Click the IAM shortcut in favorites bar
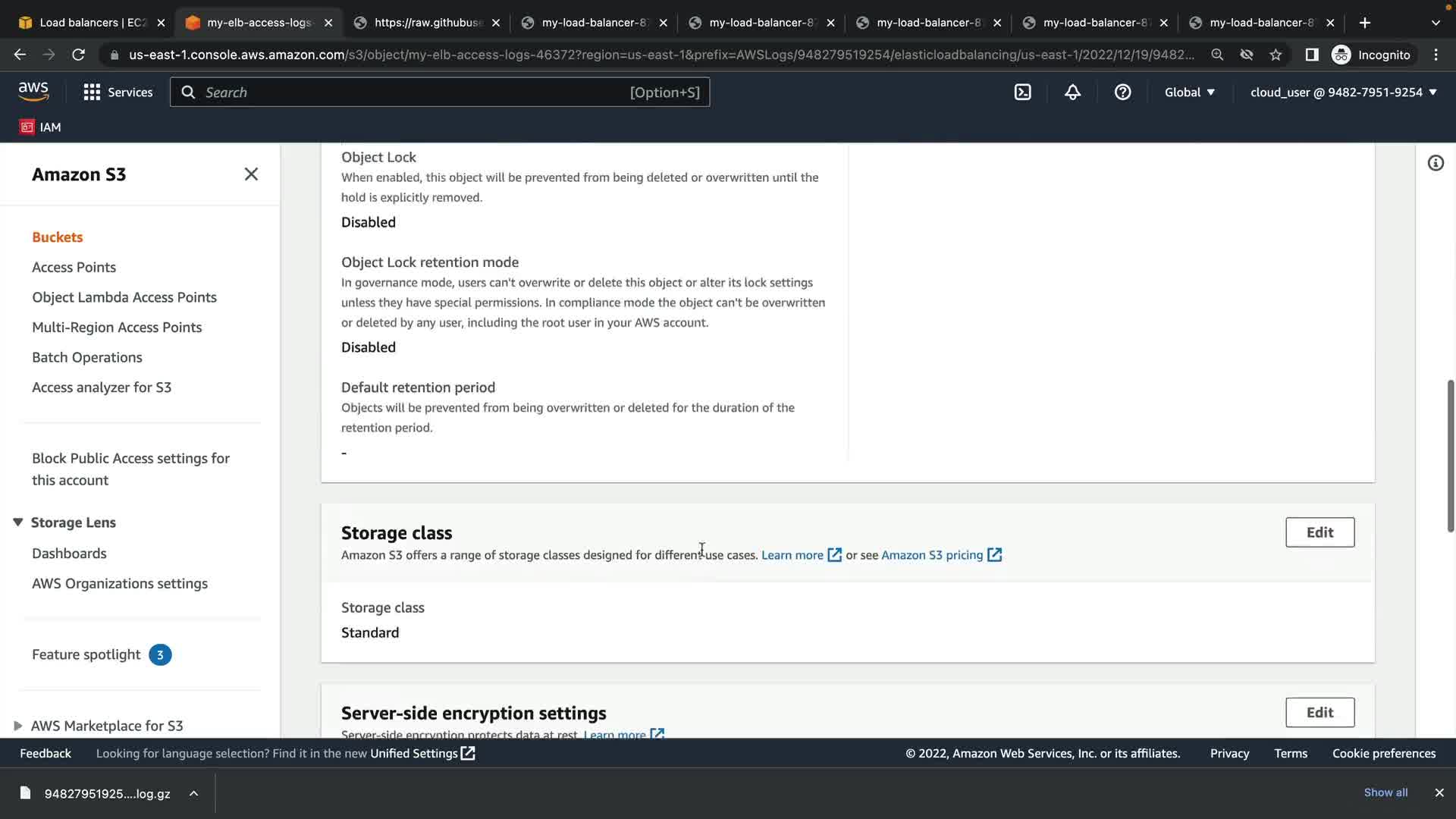The height and width of the screenshot is (819, 1456). click(x=40, y=127)
